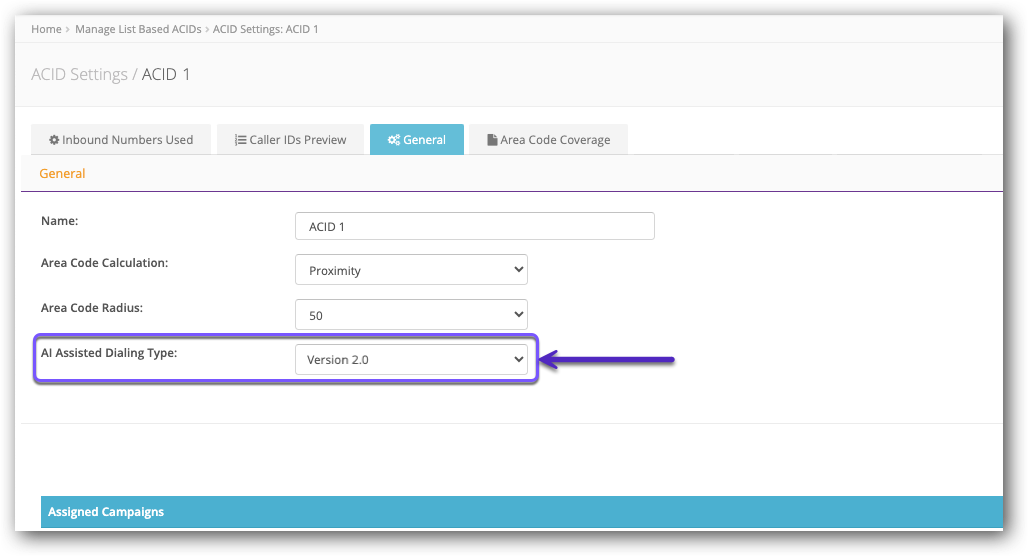Click the file icon on Area Code Coverage
The image size is (1028, 556).
click(492, 140)
